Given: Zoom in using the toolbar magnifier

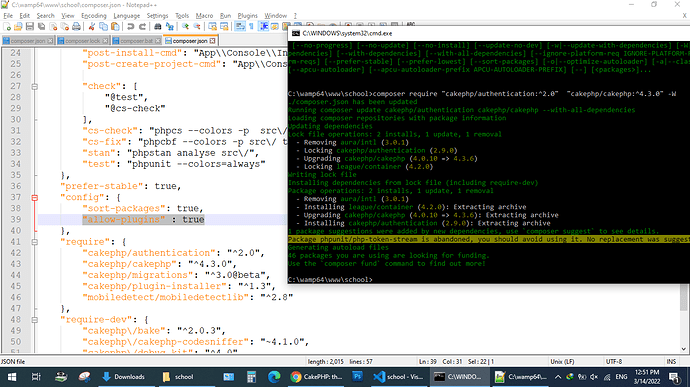Looking at the screenshot, I should click(x=185, y=27).
